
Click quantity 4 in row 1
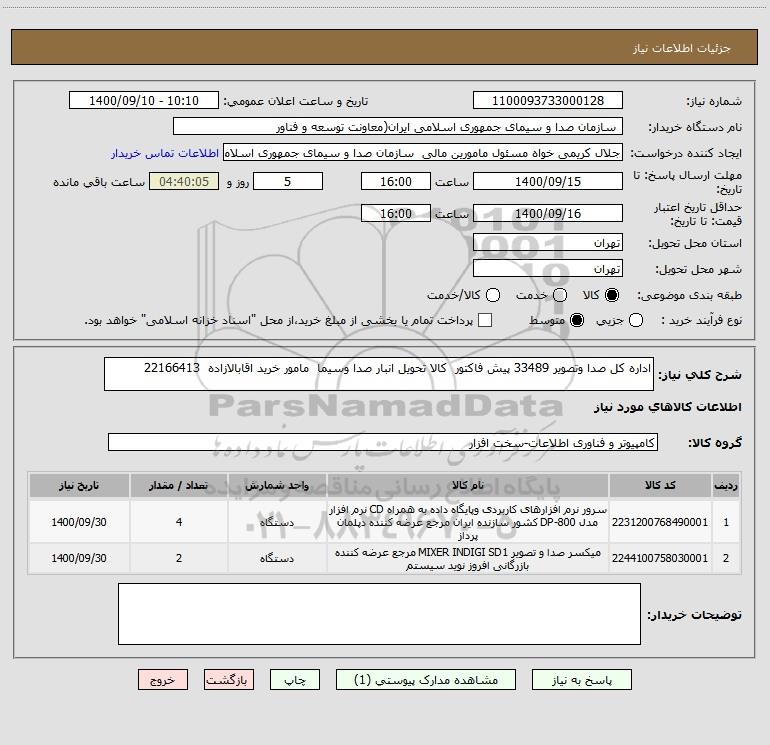click(179, 522)
